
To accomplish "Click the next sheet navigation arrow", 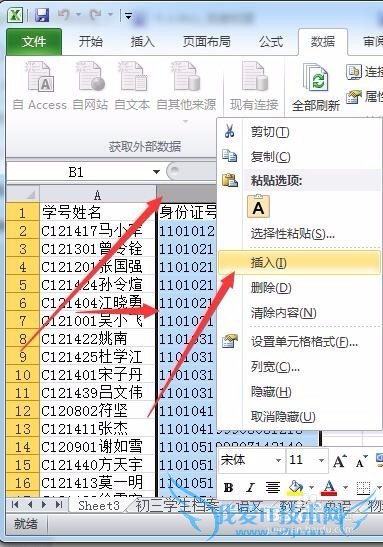I will tap(44, 504).
